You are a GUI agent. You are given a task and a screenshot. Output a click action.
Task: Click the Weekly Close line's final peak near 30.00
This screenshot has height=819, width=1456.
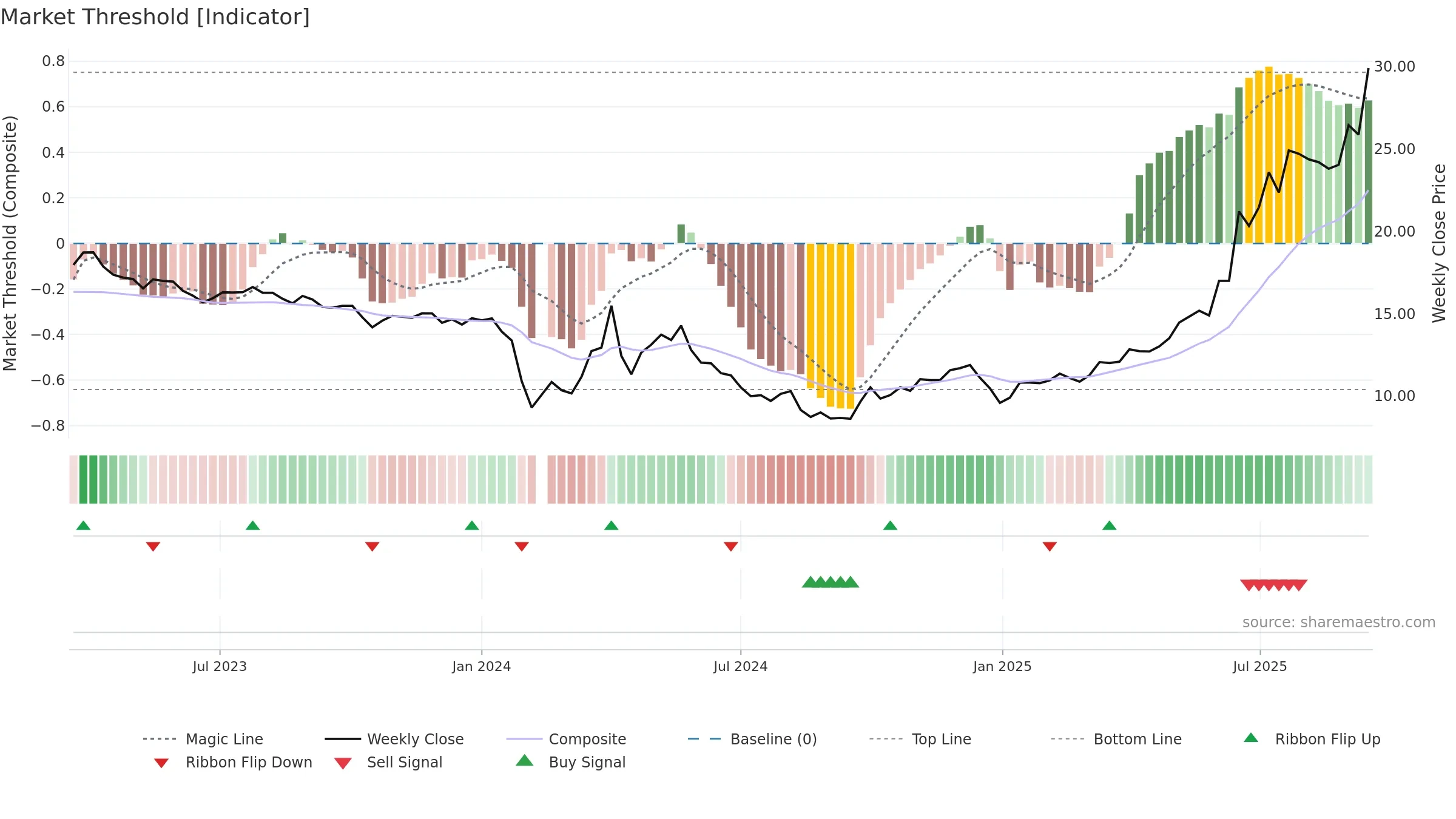point(1368,69)
